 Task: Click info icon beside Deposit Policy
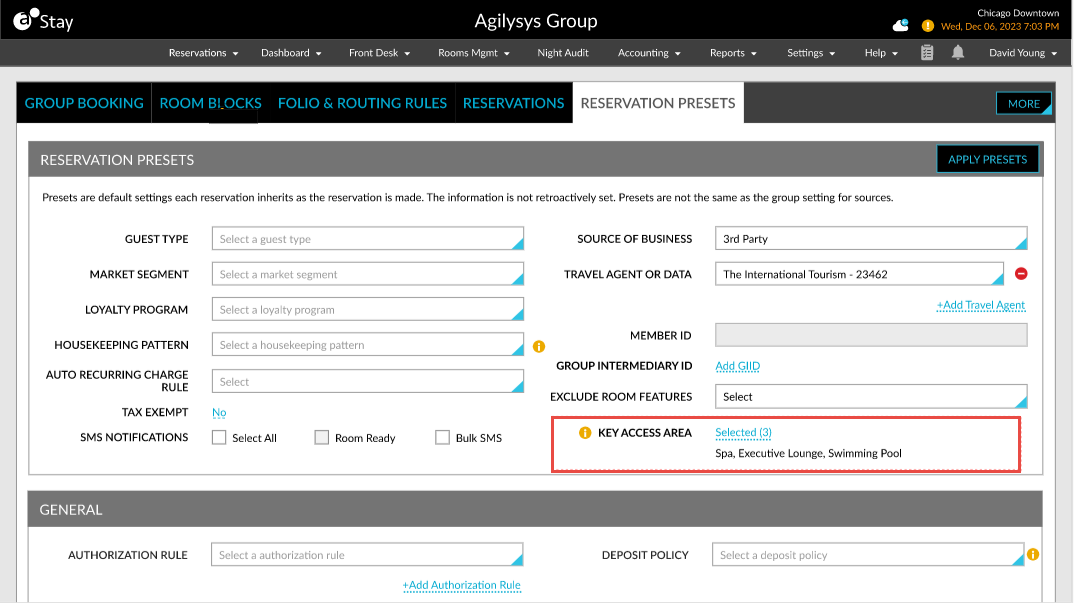coord(1033,554)
